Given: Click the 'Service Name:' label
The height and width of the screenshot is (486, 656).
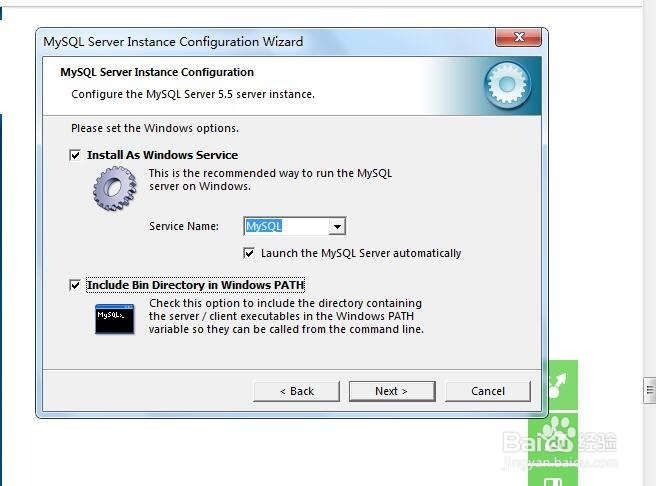Looking at the screenshot, I should tap(184, 226).
